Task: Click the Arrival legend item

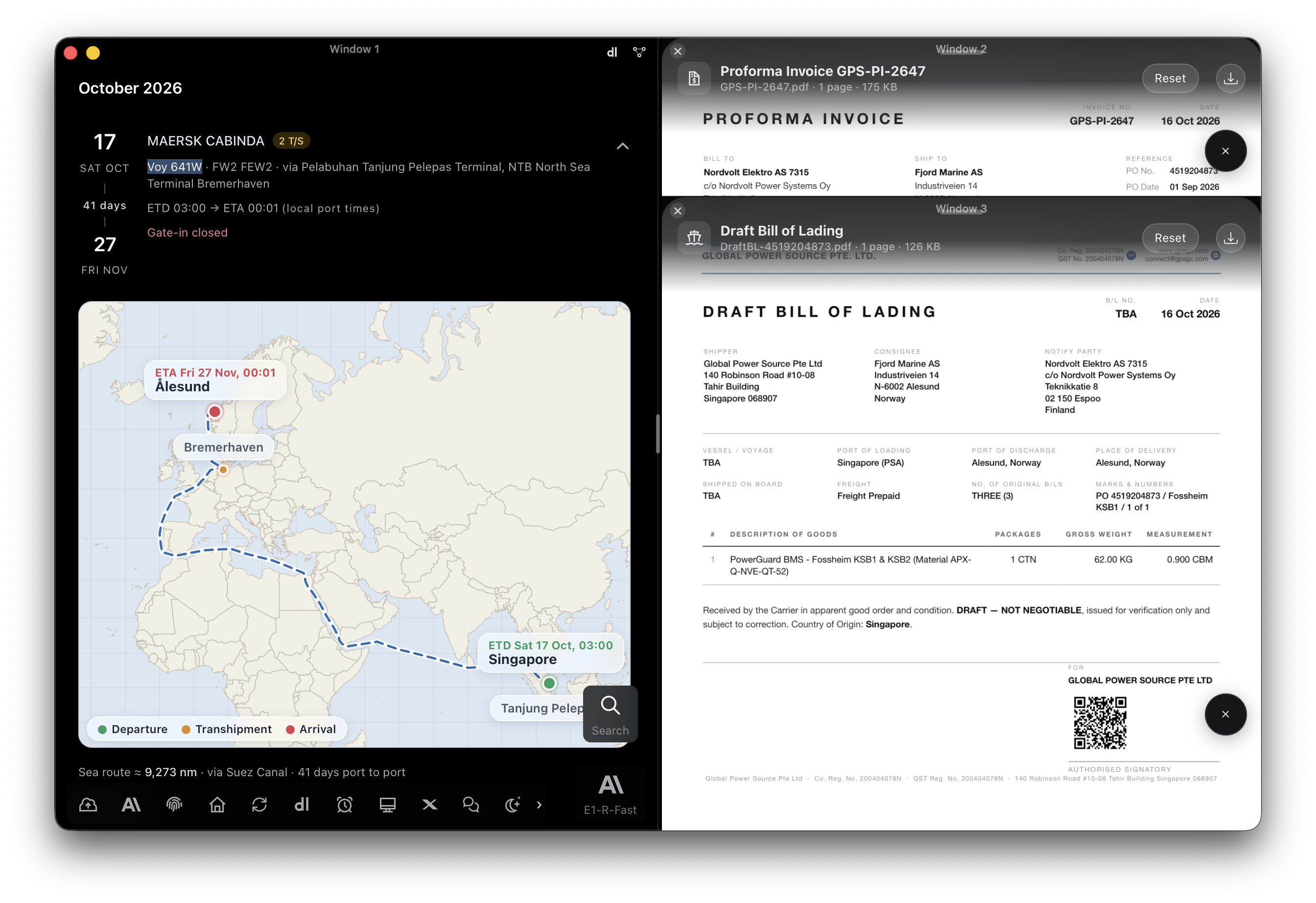Action: (x=311, y=729)
